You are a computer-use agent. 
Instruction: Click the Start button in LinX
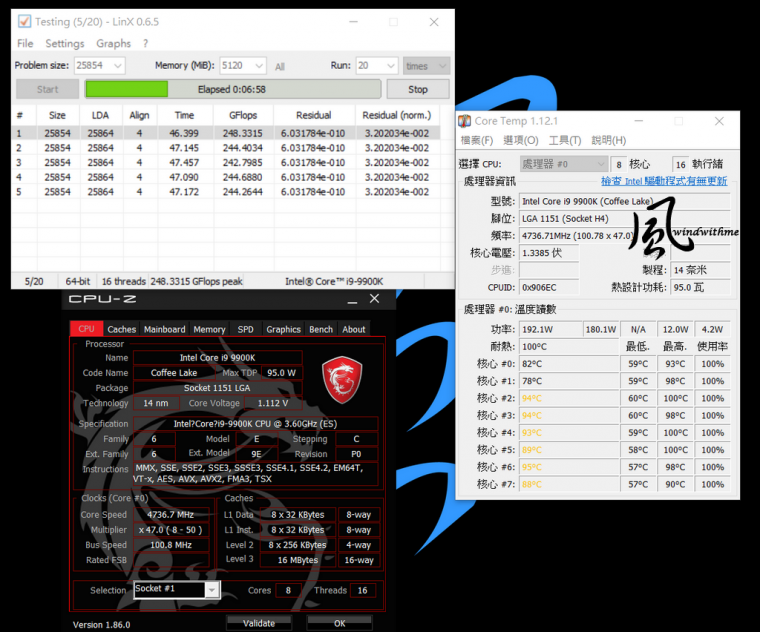pos(48,89)
